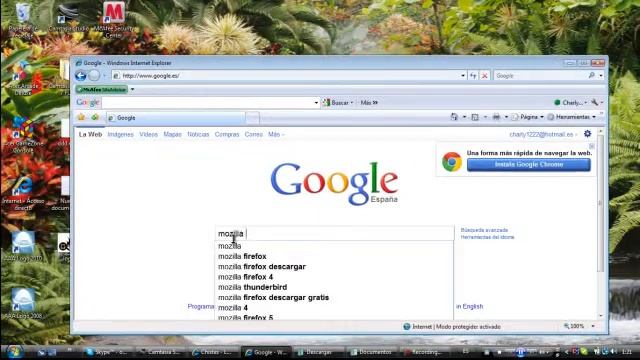Image resolution: width=640 pixels, height=360 pixels.
Task: Click the Add to Favorites green star icon
Action: coord(95,118)
